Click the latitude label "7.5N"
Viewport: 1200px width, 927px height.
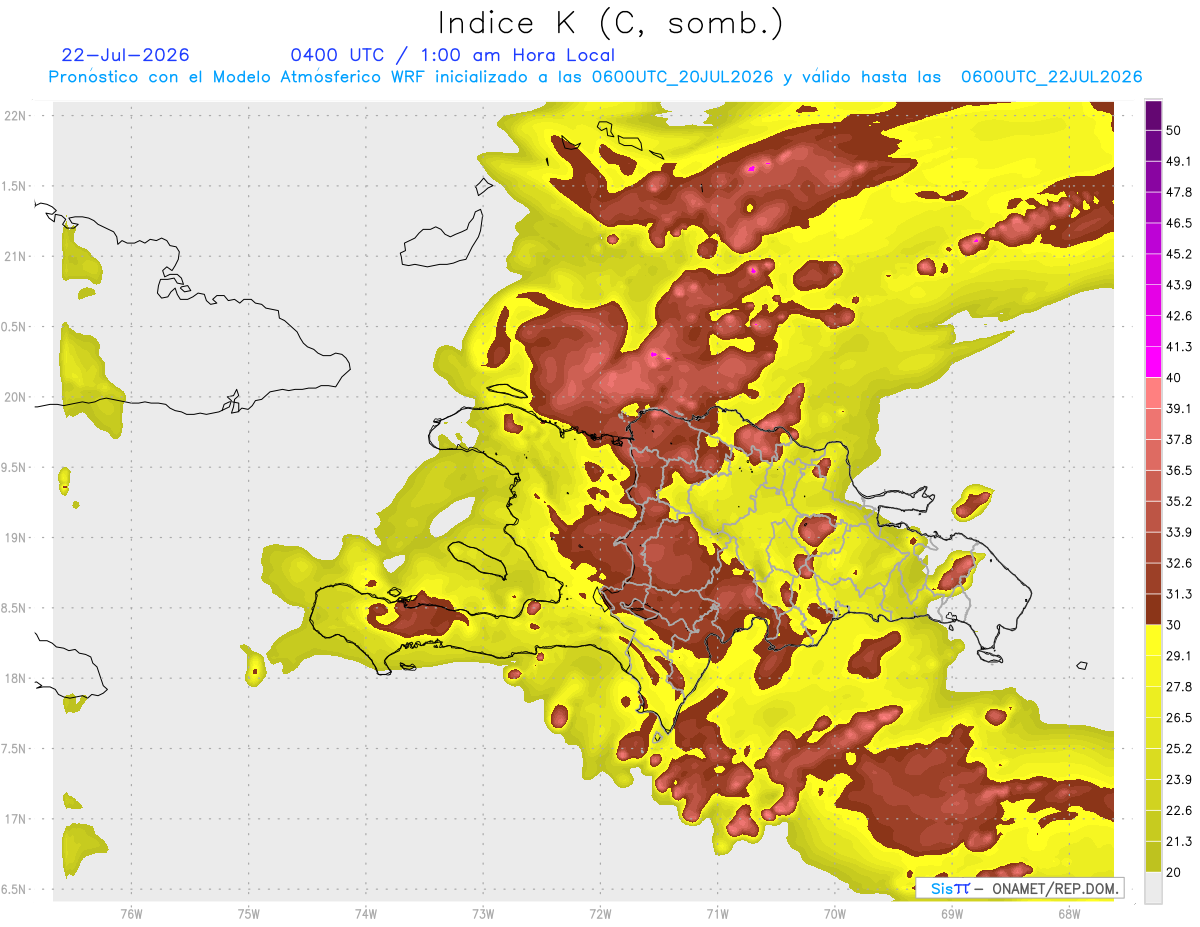(x=15, y=748)
